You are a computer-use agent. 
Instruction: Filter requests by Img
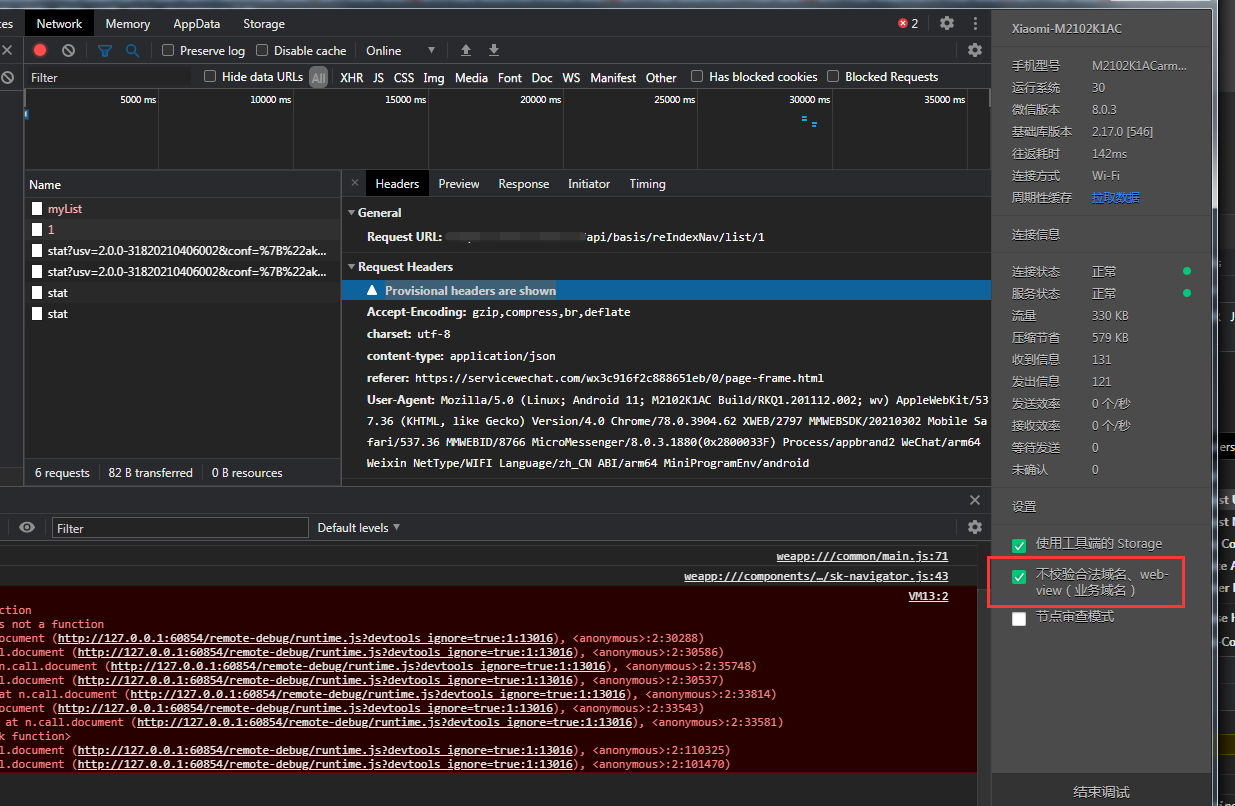(434, 77)
